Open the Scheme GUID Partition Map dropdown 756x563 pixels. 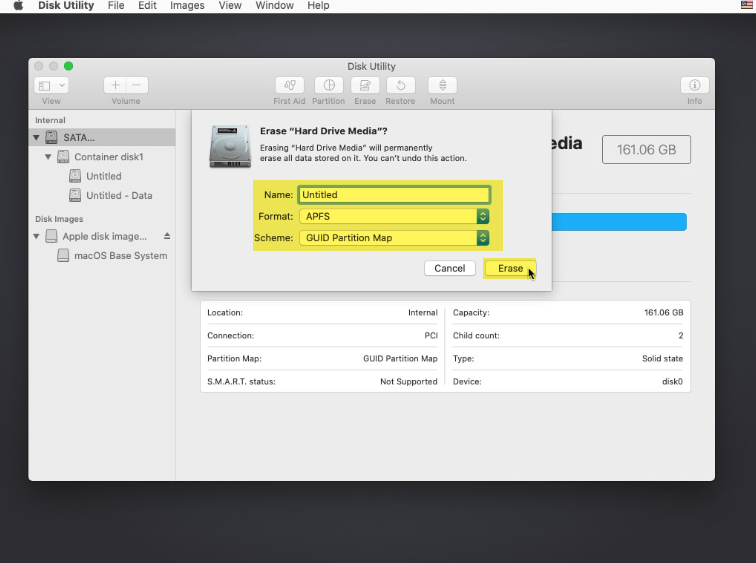pos(394,238)
